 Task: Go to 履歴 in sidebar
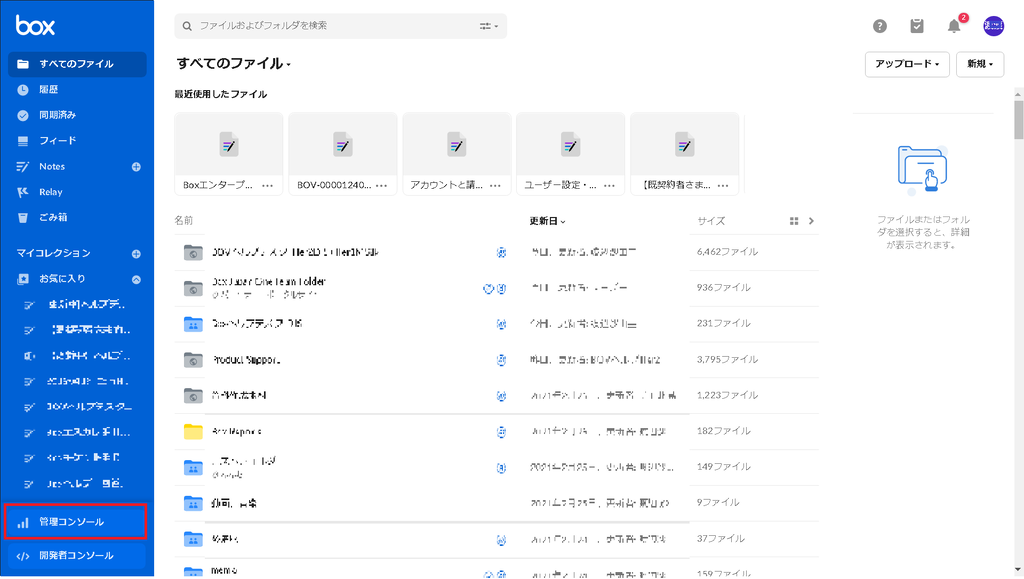(49, 89)
